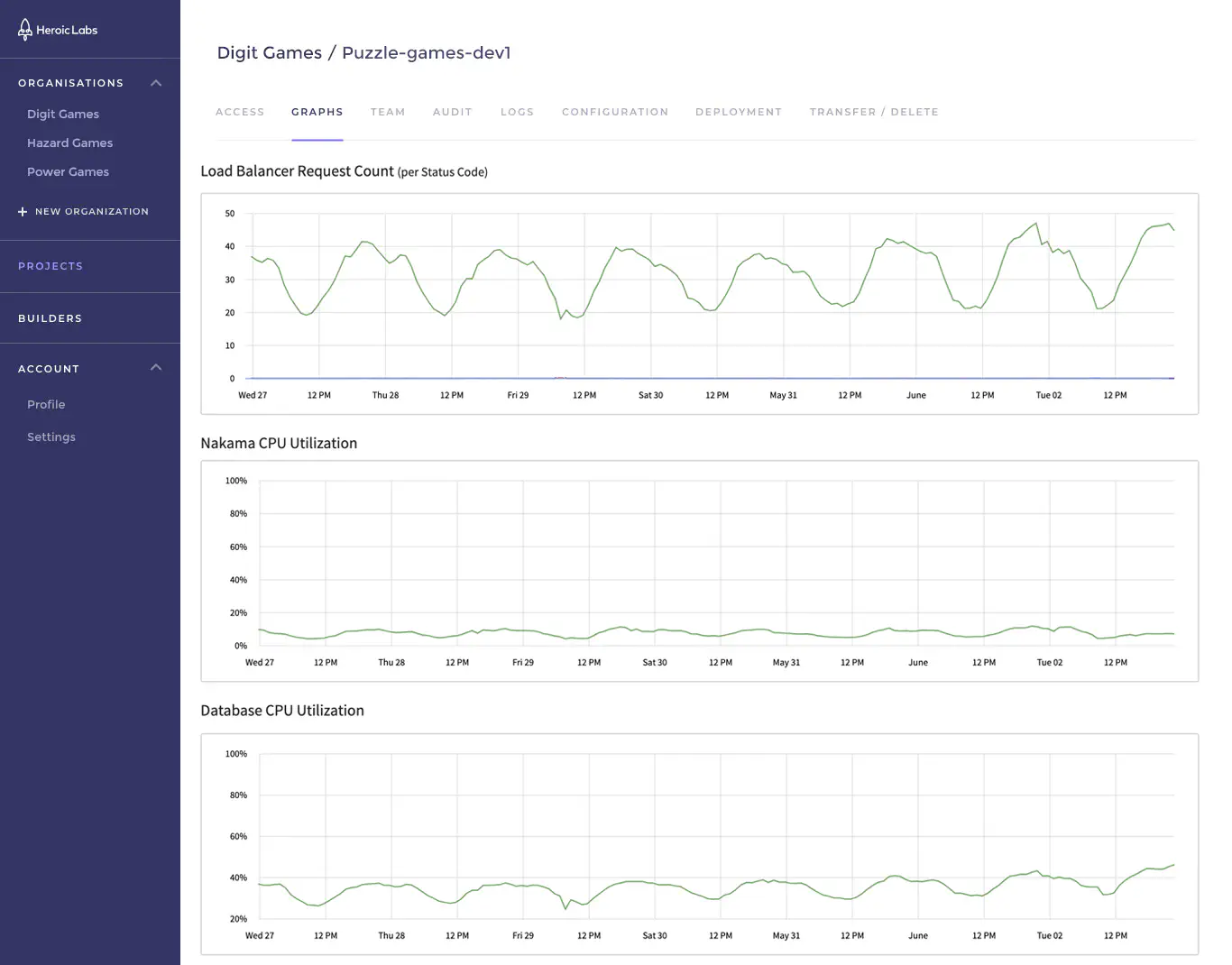Open the Settings account page
1232x965 pixels.
coord(51,437)
